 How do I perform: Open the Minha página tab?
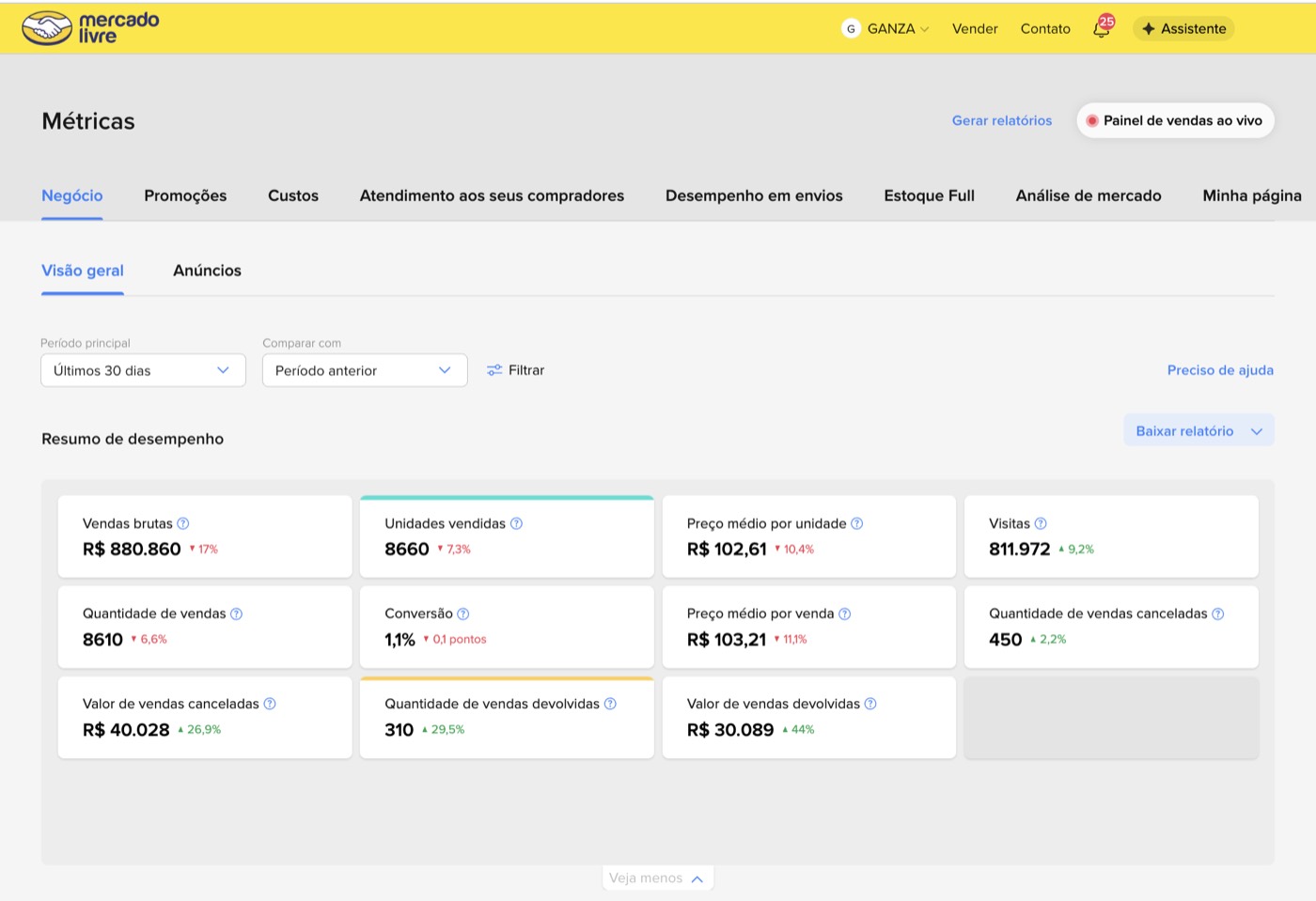(1252, 195)
